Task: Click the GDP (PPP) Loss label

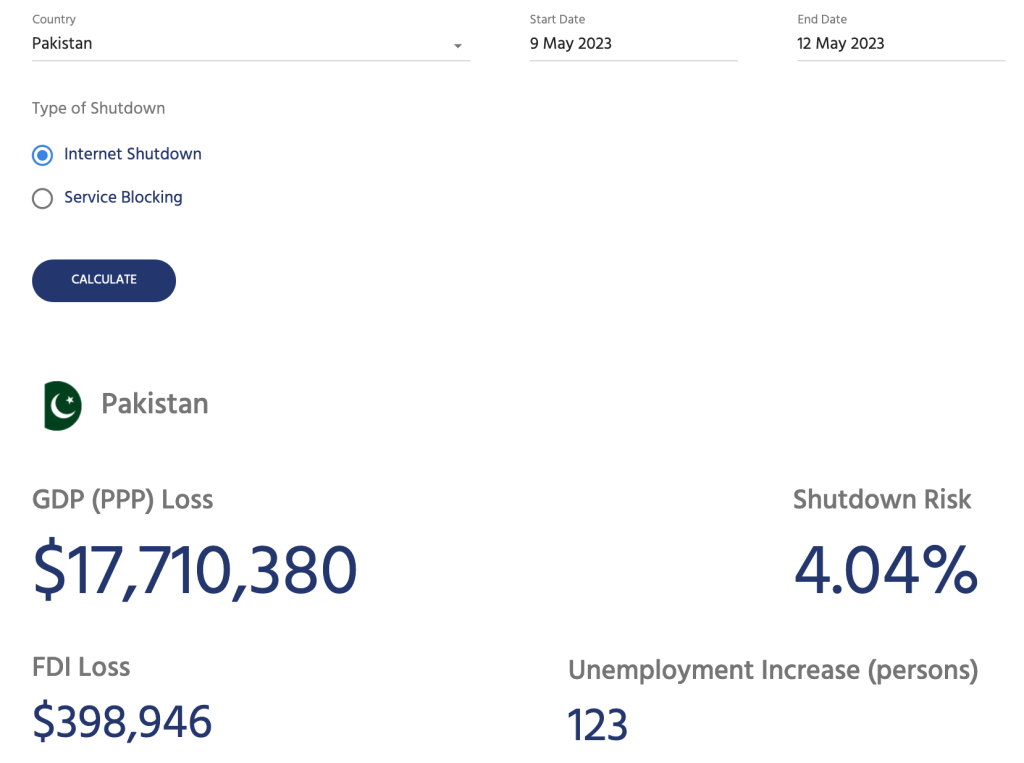Action: [x=122, y=499]
